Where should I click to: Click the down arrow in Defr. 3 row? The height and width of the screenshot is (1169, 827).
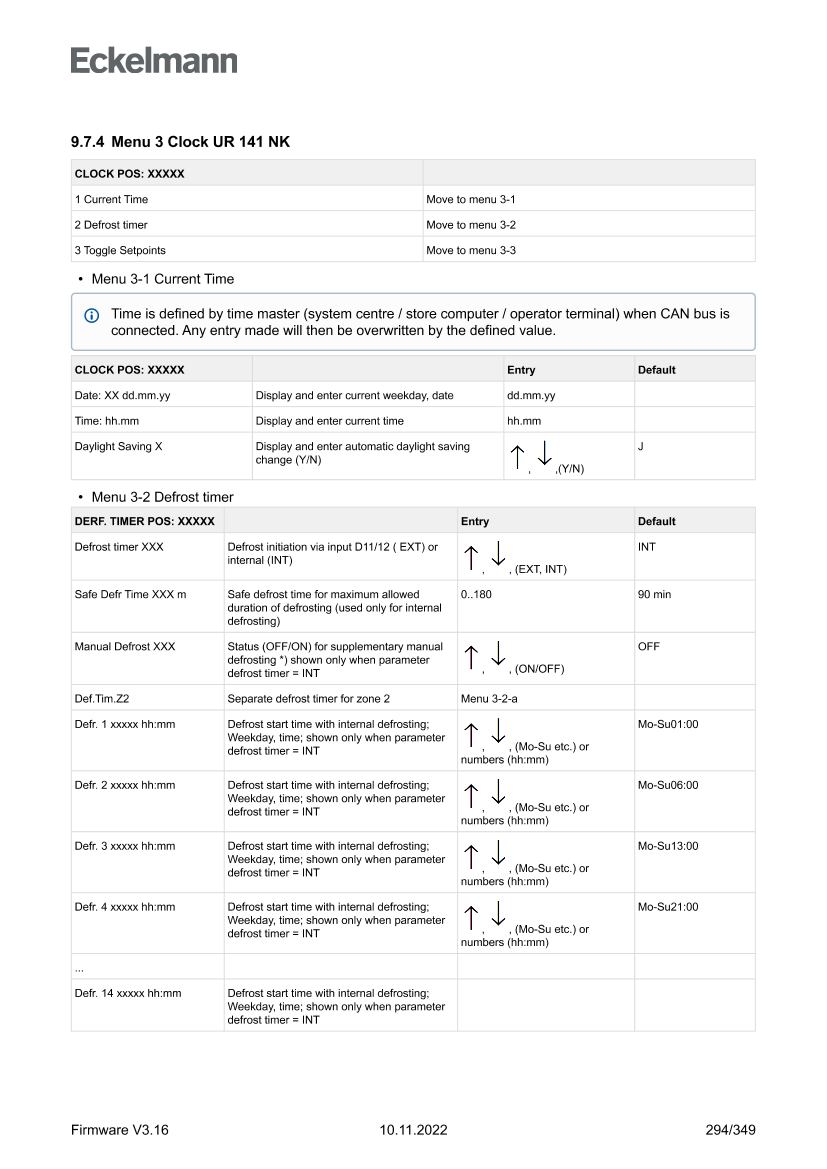(x=499, y=856)
